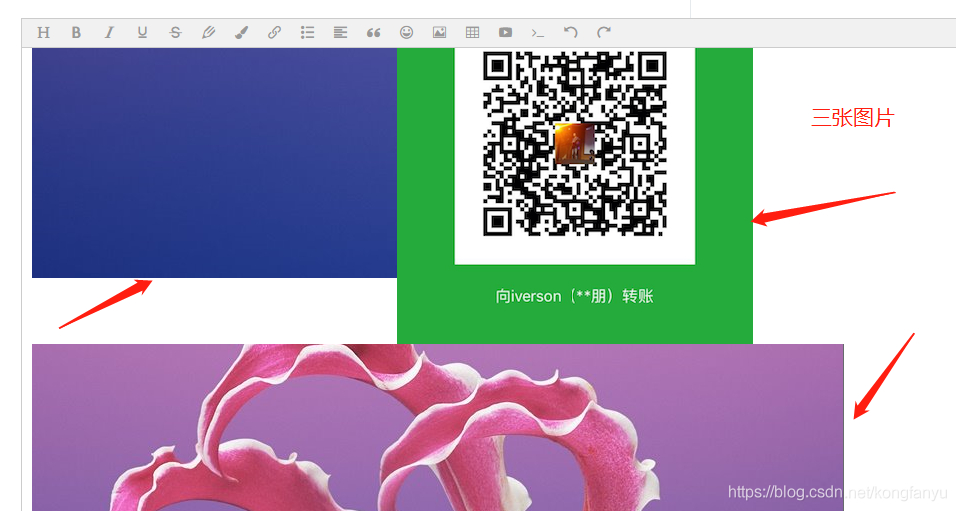Open the emoji picker

[406, 32]
